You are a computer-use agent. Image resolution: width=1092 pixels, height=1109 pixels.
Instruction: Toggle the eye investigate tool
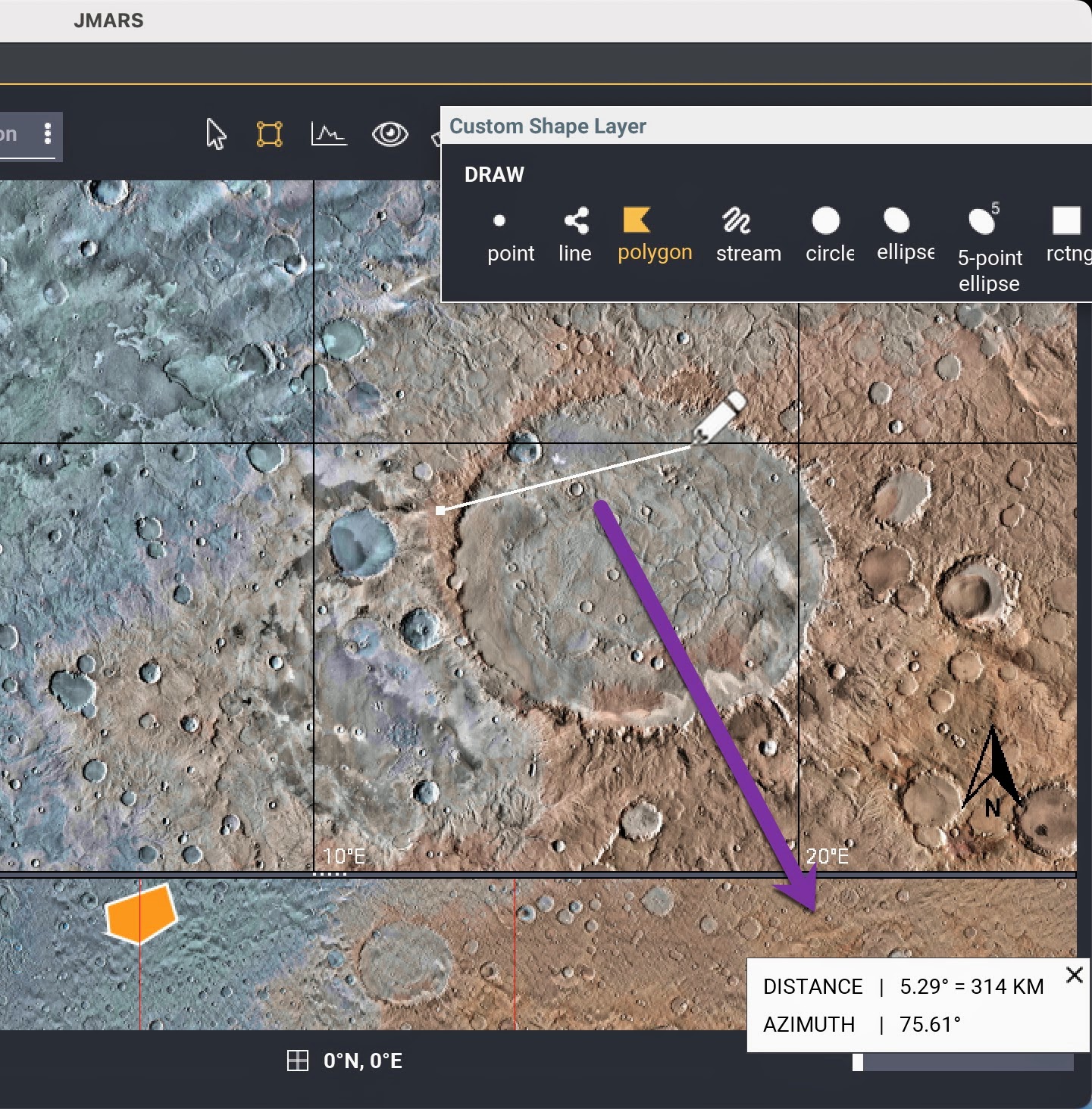[390, 135]
